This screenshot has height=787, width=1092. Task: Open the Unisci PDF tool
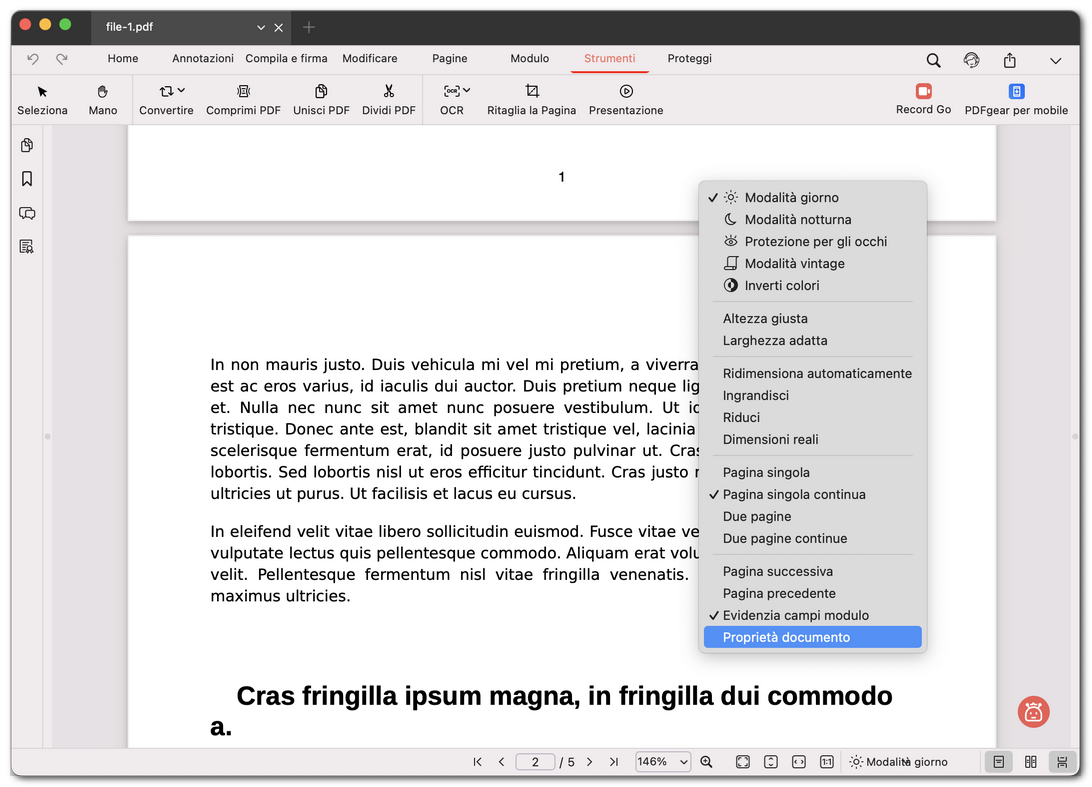pos(321,100)
